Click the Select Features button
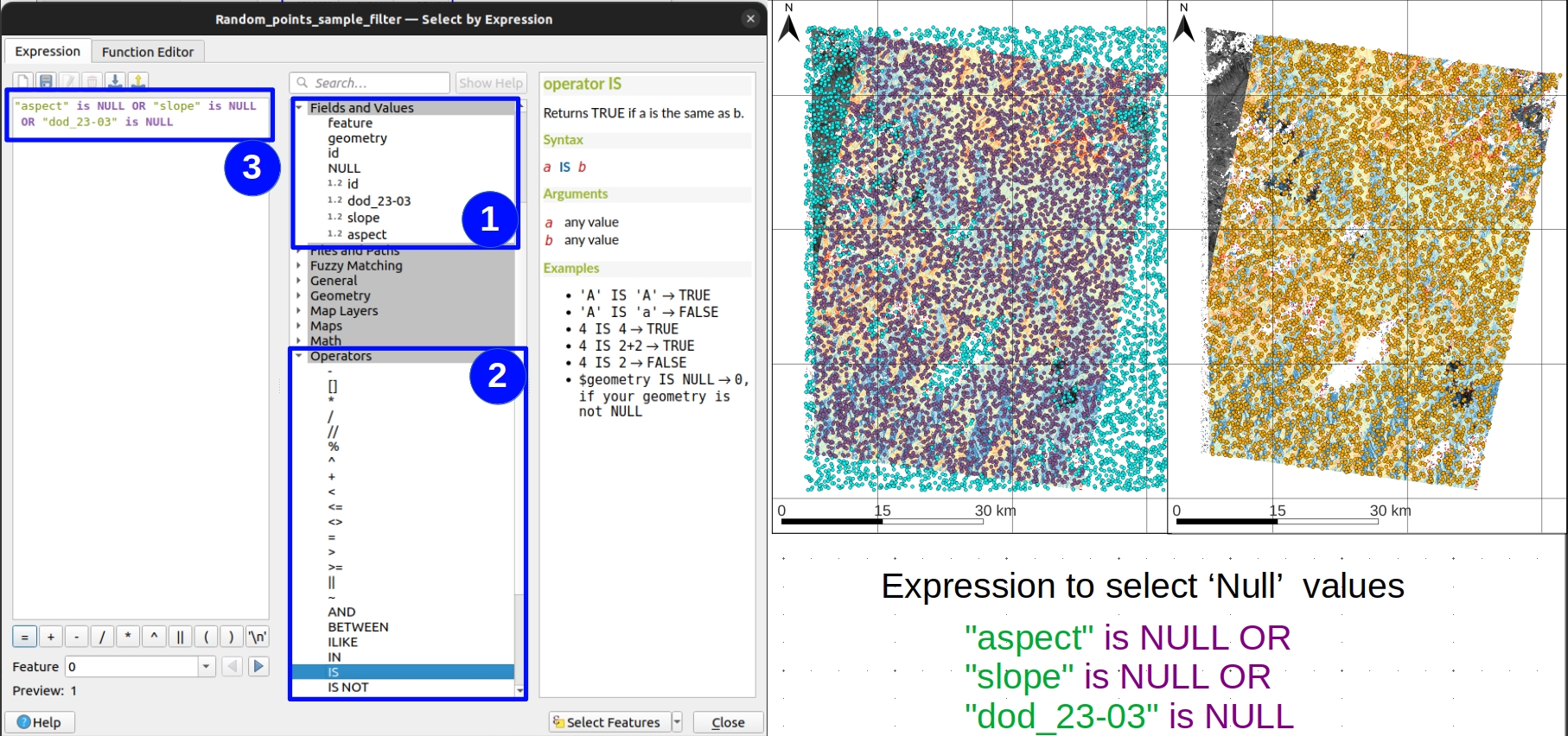This screenshot has width=1568, height=736. 609,722
